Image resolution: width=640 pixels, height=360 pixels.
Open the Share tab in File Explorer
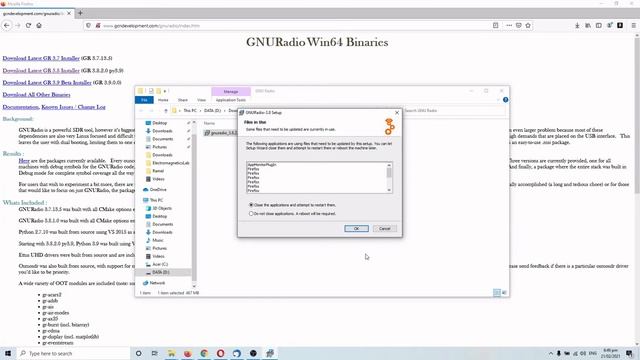click(x=182, y=100)
